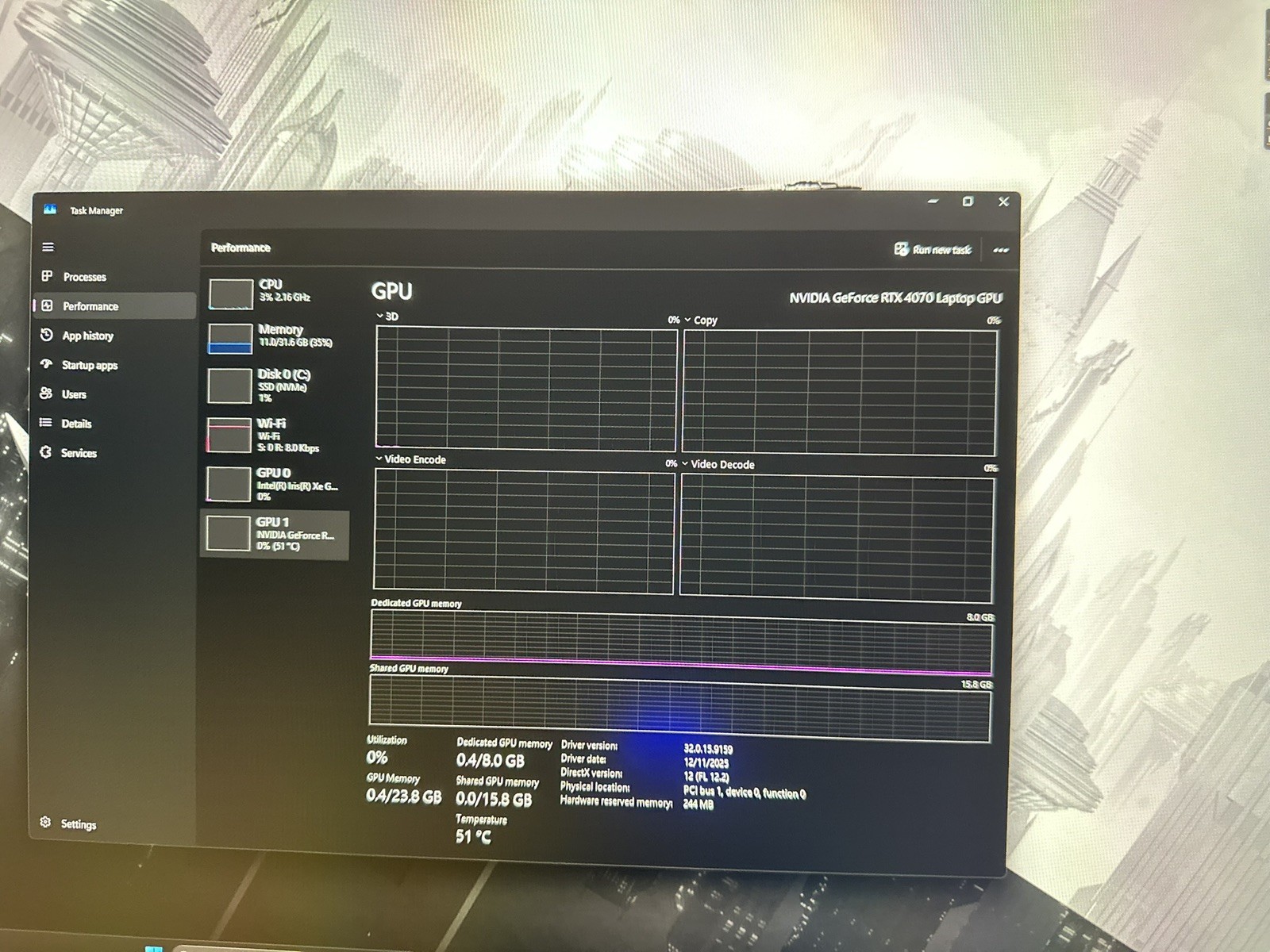
Task: Open the Services page icon
Action: coord(46,452)
